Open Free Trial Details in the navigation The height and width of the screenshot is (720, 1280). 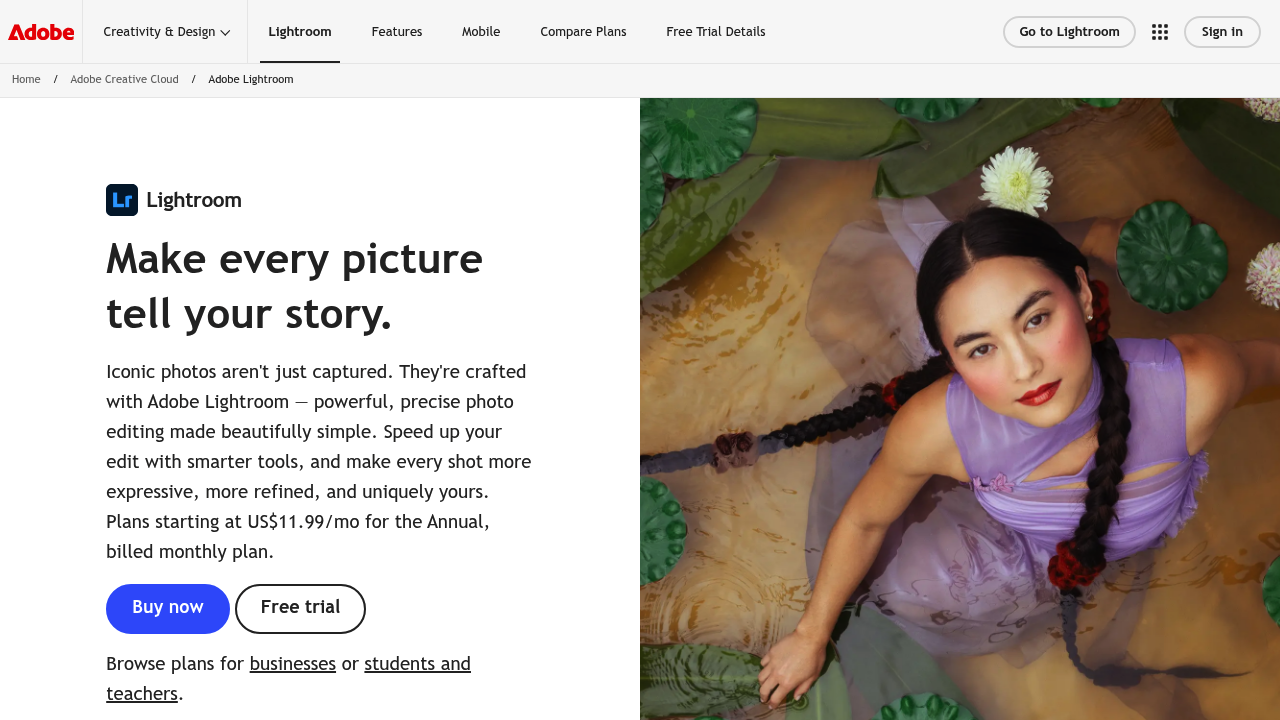pos(716,32)
